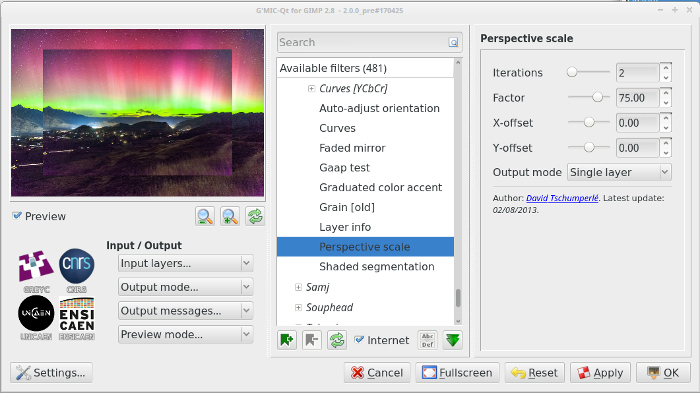Click the Y-offset value field

pyautogui.click(x=637, y=148)
